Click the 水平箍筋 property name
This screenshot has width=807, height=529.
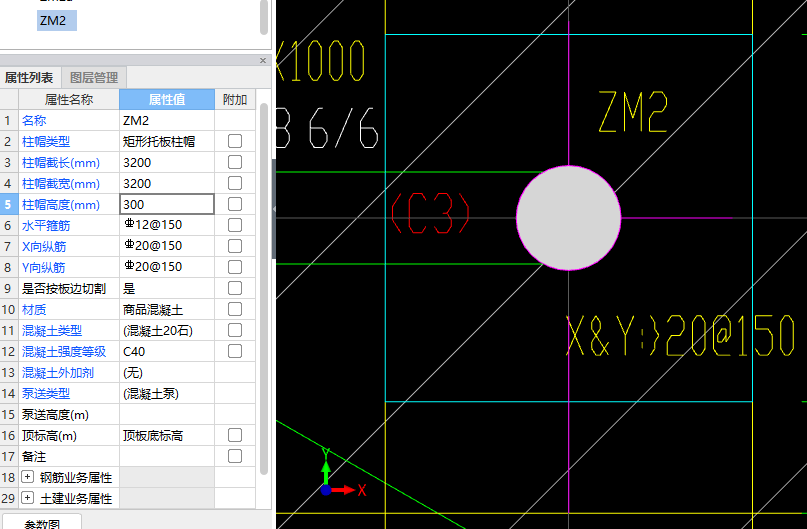(46, 225)
